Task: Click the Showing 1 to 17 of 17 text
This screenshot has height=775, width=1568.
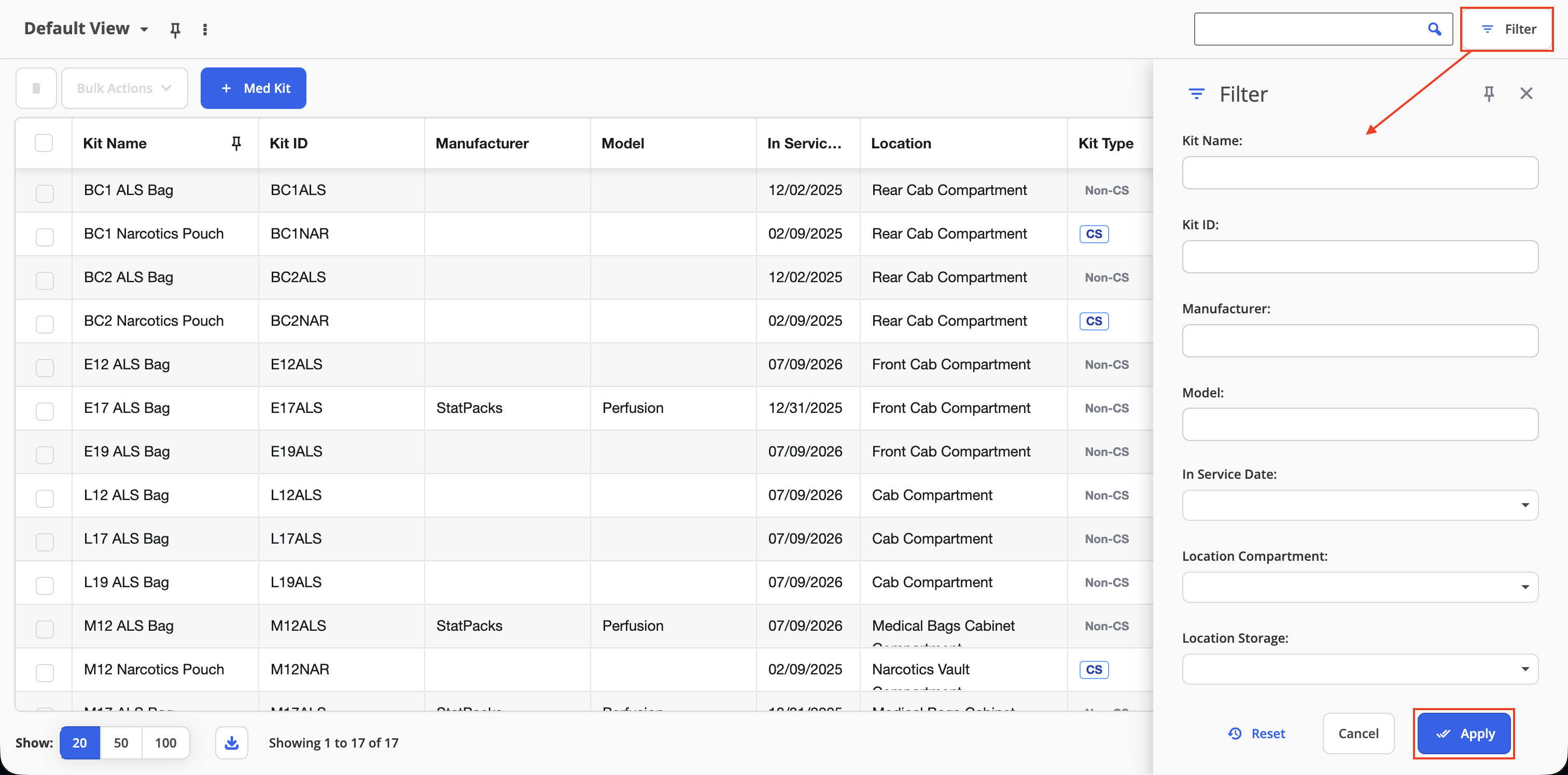Action: tap(333, 743)
